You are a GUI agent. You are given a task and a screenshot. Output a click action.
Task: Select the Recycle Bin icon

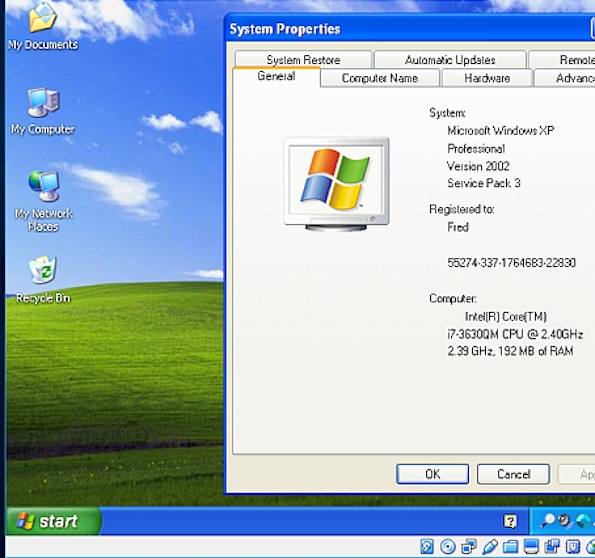(x=43, y=279)
